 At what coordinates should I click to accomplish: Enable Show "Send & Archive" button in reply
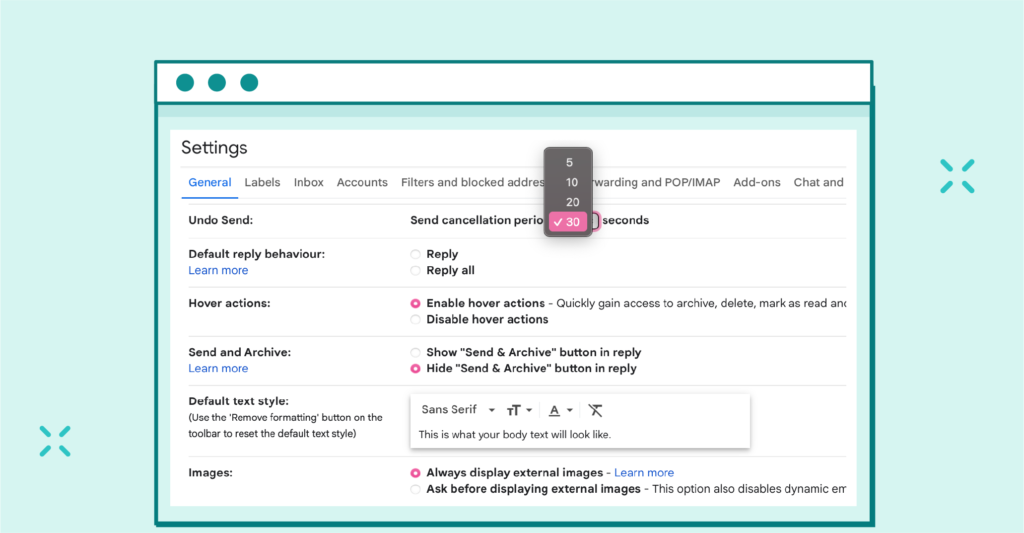tap(416, 353)
